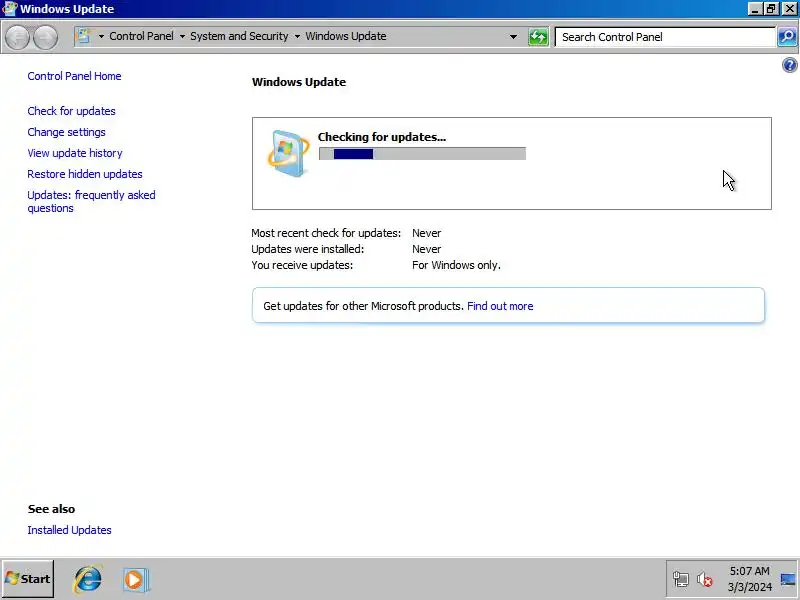Image resolution: width=800 pixels, height=600 pixels.
Task: Click the Windows Update page heading
Action: 299,82
